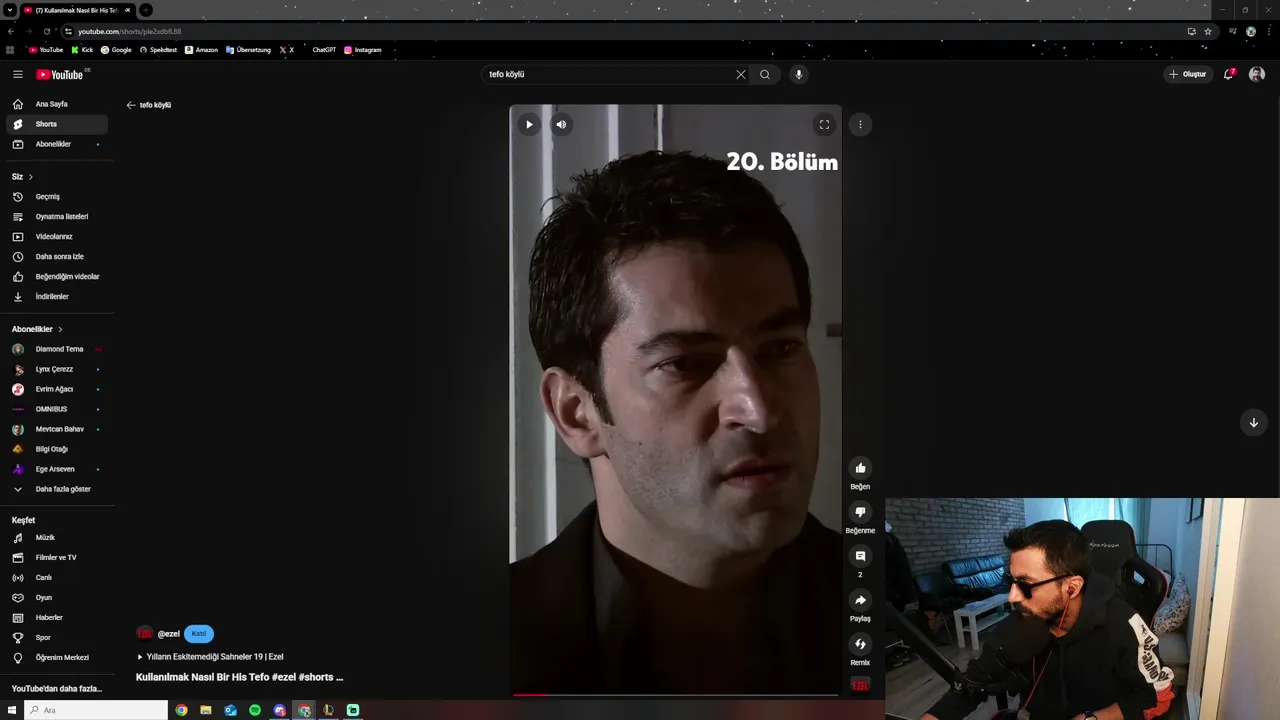The image size is (1280, 720).
Task: Enter fullscreen on the Shorts player
Action: (824, 125)
